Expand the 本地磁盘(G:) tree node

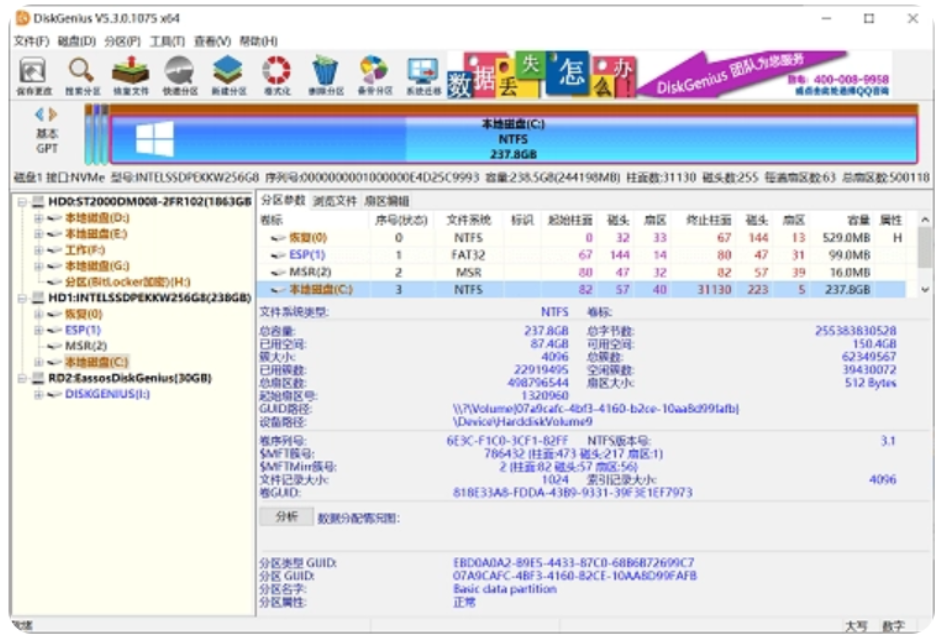click(x=38, y=266)
